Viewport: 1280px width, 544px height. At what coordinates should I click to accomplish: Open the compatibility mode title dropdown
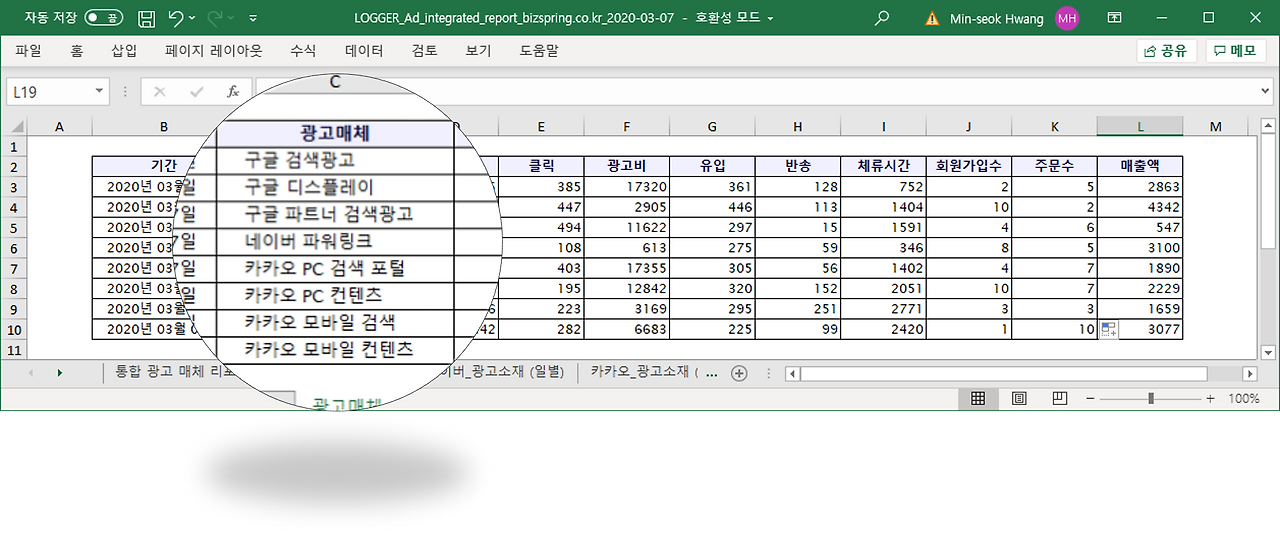(771, 18)
